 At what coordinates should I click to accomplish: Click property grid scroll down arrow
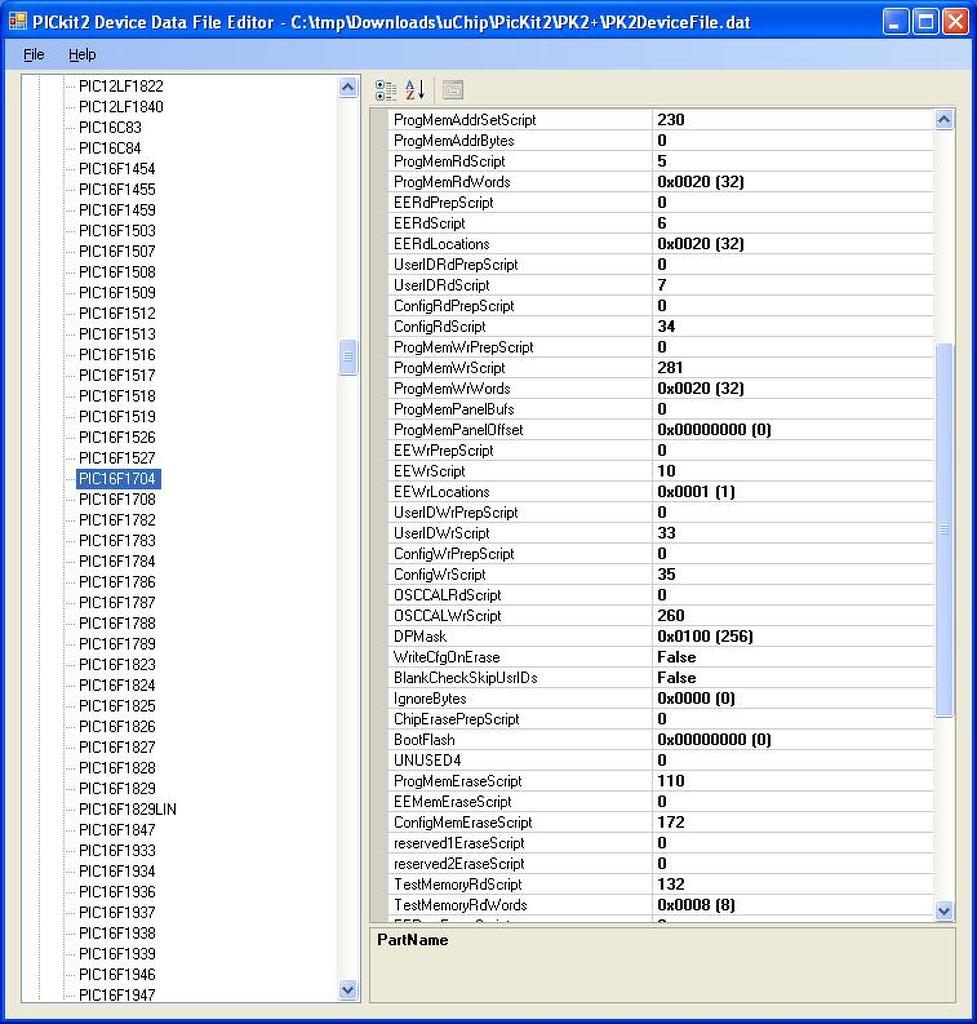pyautogui.click(x=944, y=910)
